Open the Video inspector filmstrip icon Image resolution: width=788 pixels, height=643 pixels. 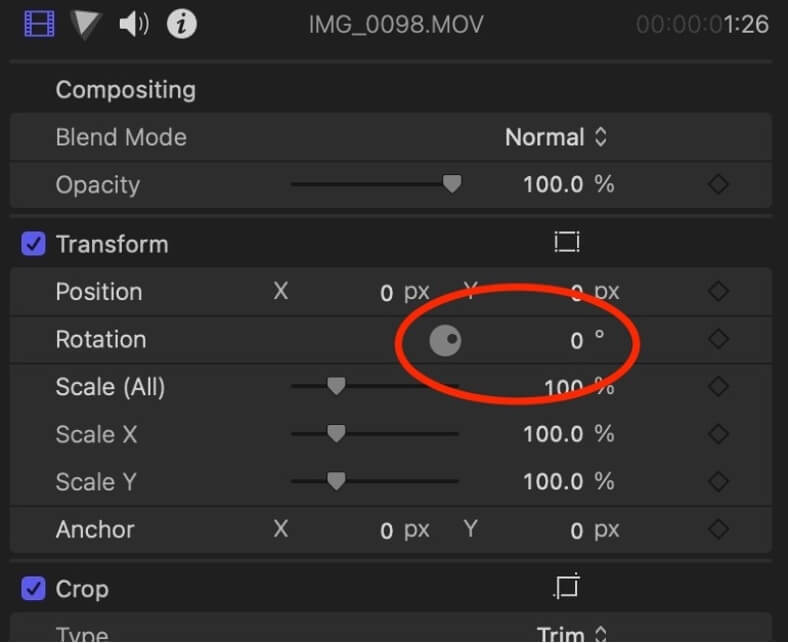coord(40,23)
